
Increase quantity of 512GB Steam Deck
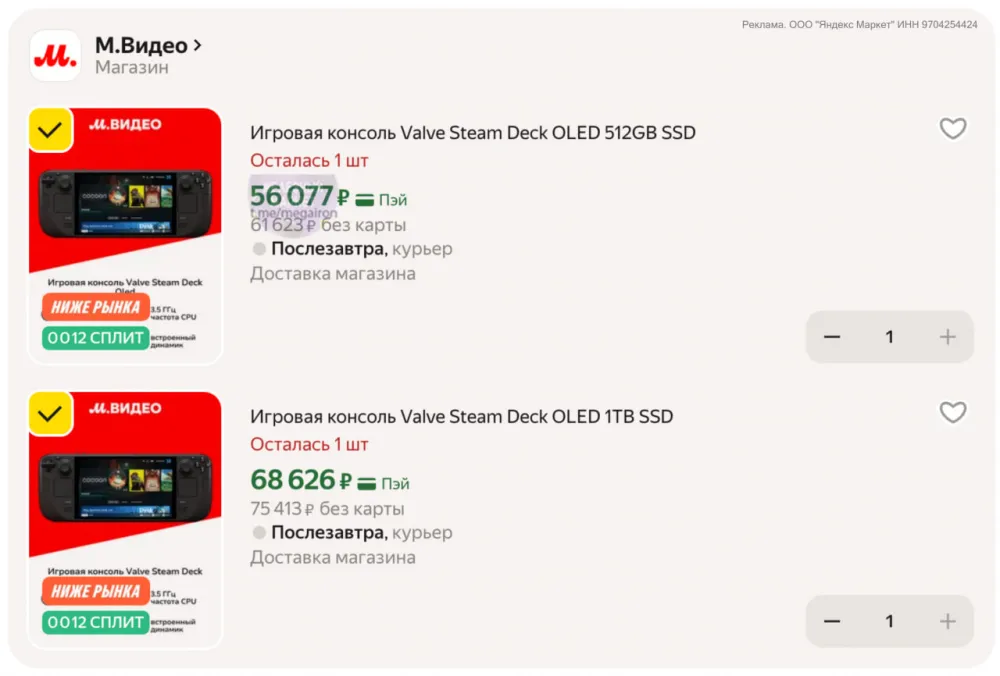(x=947, y=337)
